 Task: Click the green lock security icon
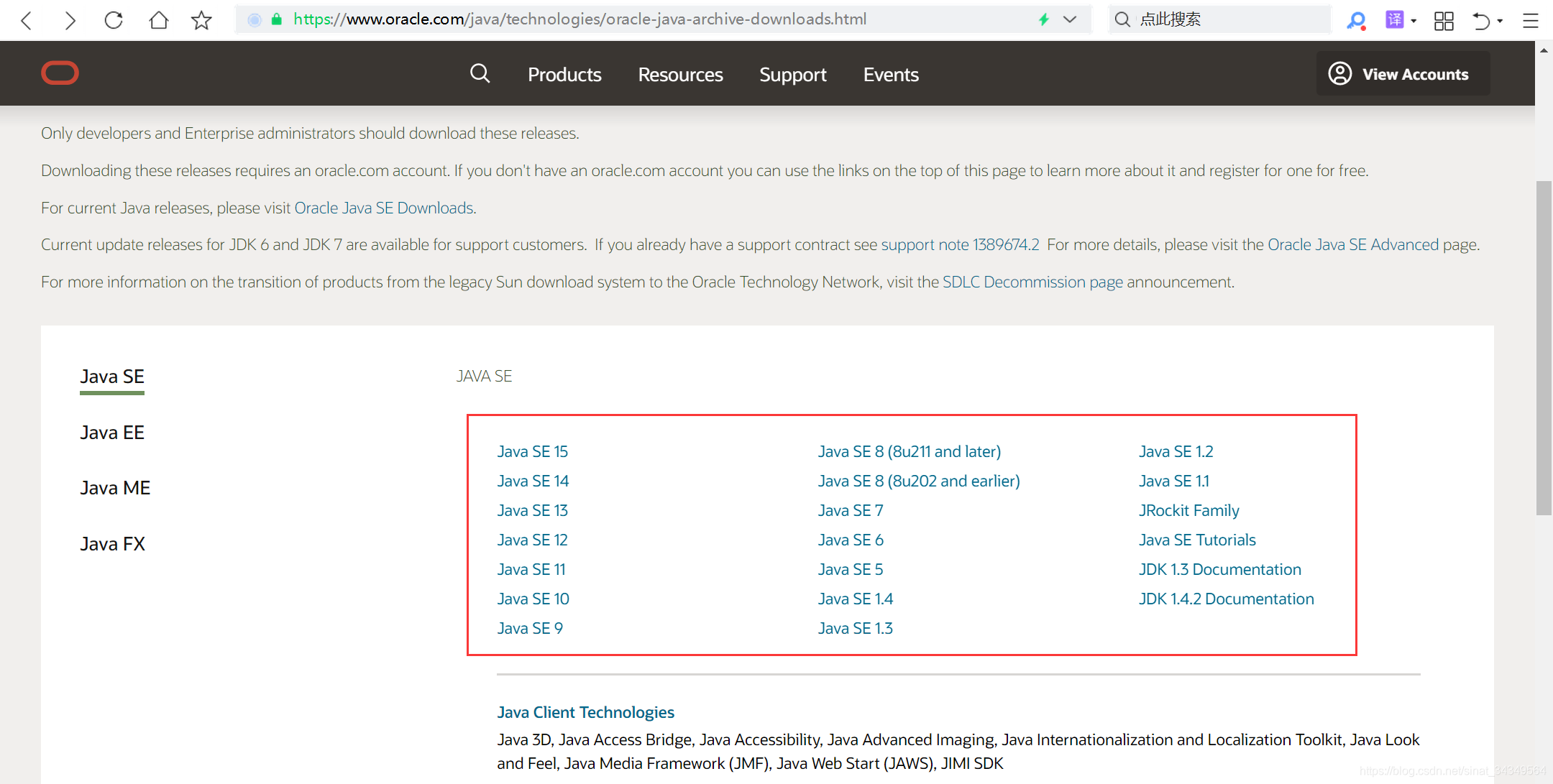(x=276, y=19)
